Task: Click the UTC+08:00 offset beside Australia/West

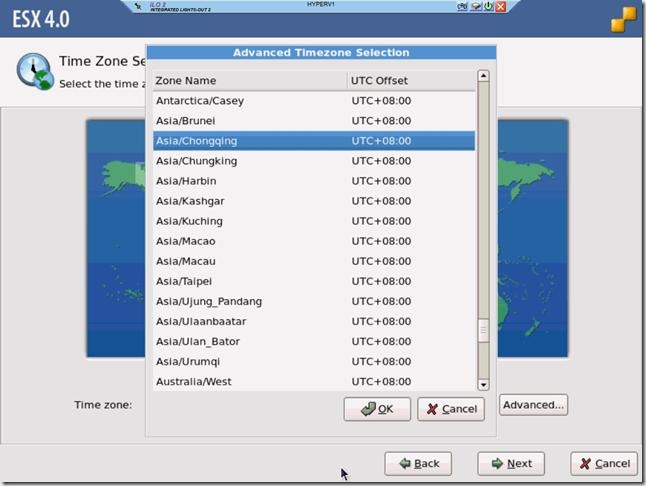Action: click(x=382, y=382)
